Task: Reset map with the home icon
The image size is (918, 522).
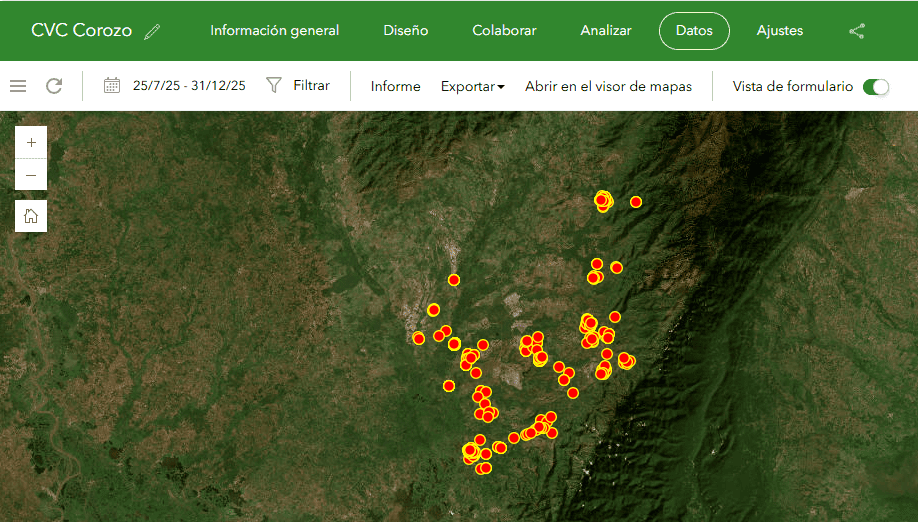Action: click(31, 215)
